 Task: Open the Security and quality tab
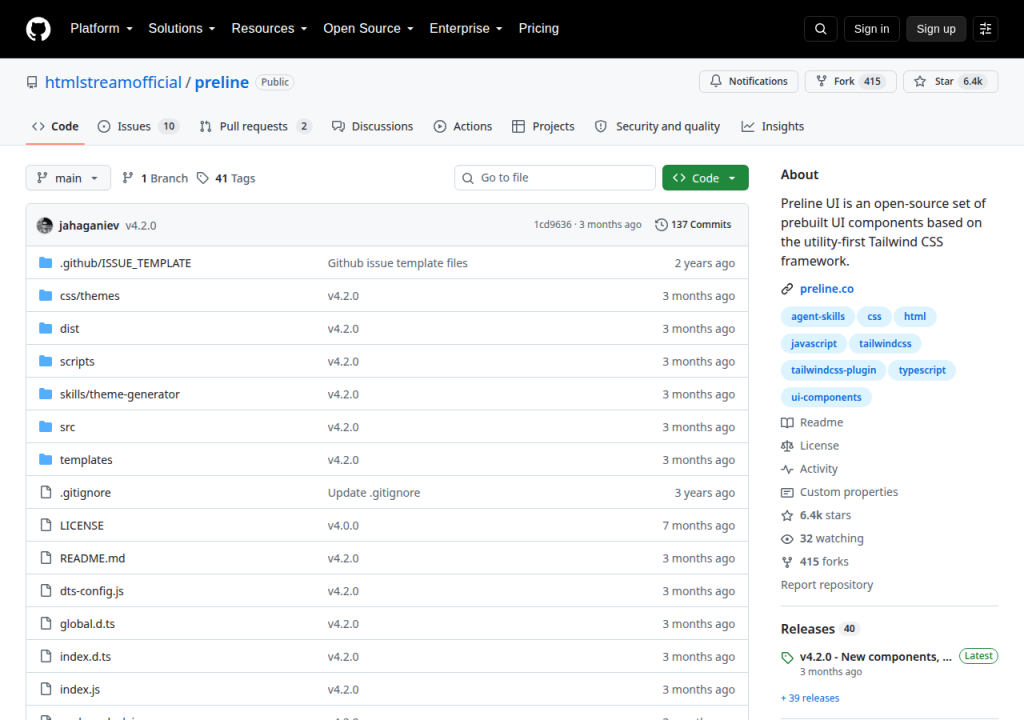tap(658, 127)
